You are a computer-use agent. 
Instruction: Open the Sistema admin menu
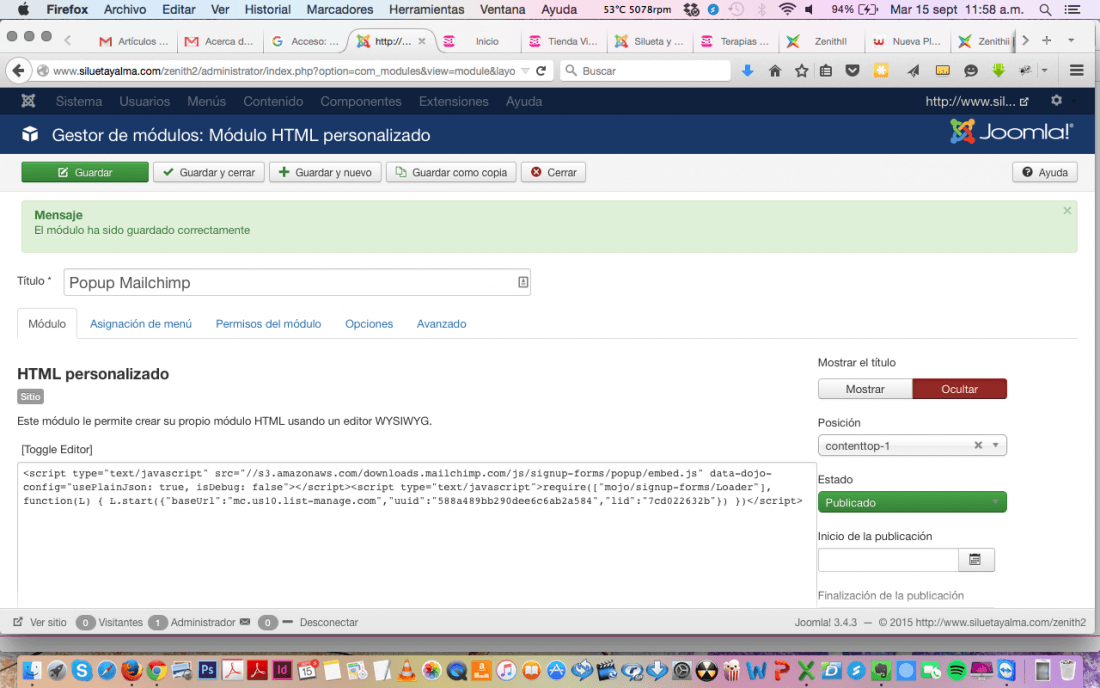pos(79,102)
